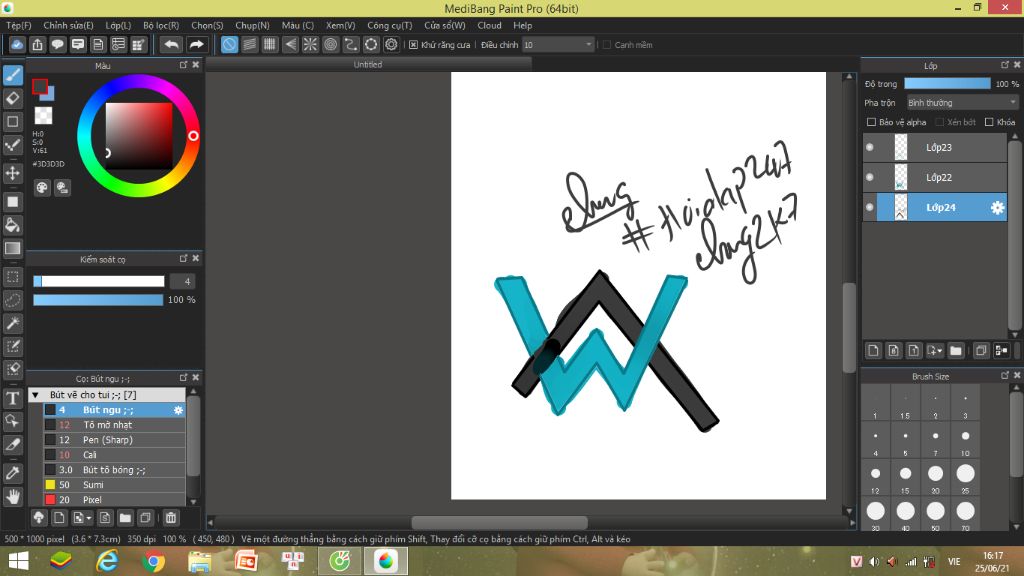The height and width of the screenshot is (576, 1024).
Task: Select brush Sumi
Action: (x=114, y=485)
